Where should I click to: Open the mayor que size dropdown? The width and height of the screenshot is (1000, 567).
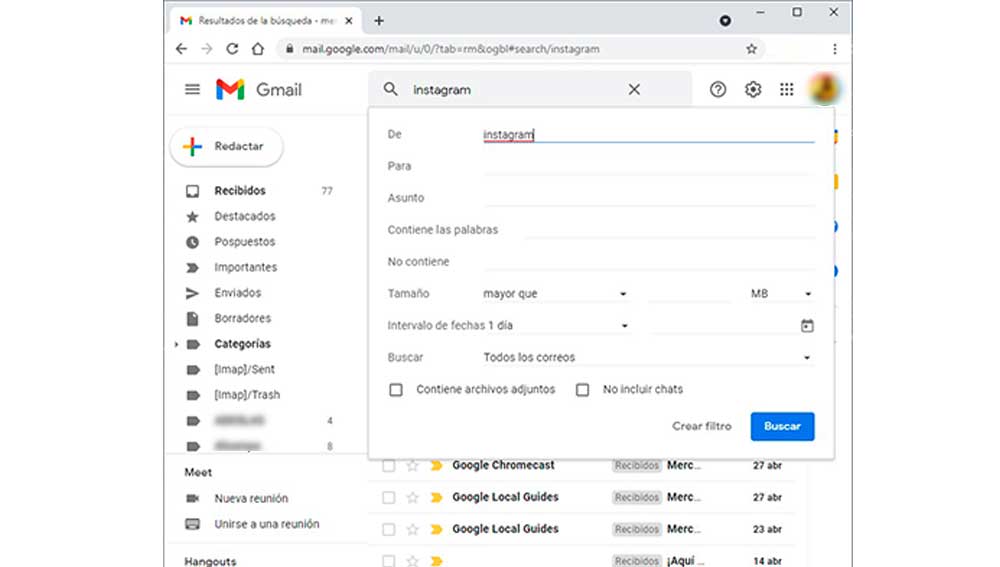click(x=555, y=293)
